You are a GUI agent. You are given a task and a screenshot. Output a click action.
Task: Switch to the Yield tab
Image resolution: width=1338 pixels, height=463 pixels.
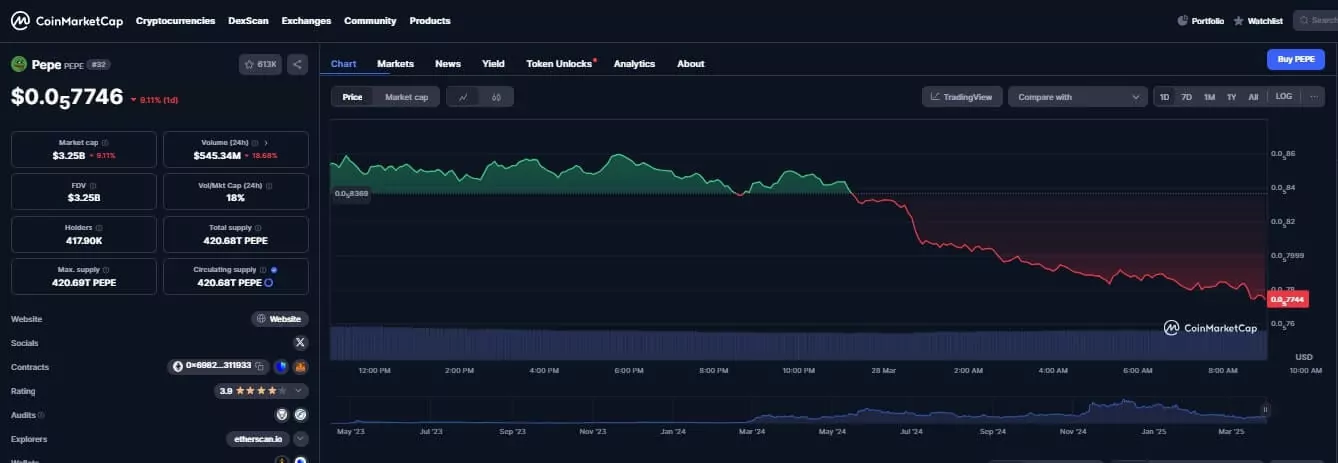click(493, 63)
